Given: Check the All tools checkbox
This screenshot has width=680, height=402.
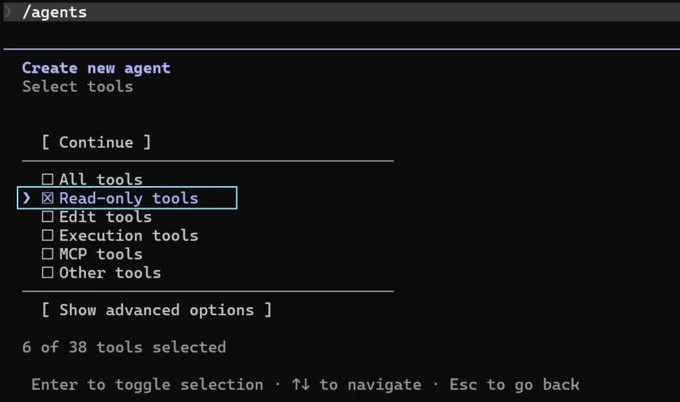Looking at the screenshot, I should tap(47, 179).
